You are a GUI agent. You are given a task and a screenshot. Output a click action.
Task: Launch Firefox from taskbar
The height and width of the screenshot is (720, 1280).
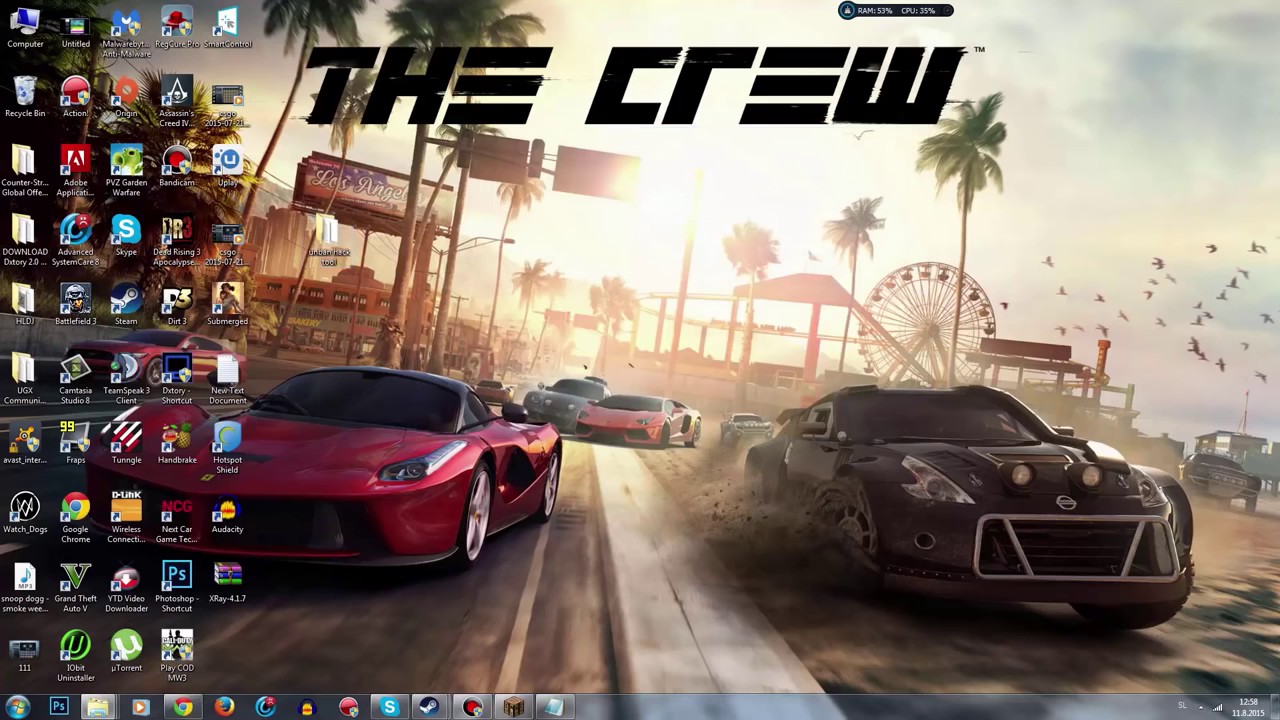coord(224,707)
